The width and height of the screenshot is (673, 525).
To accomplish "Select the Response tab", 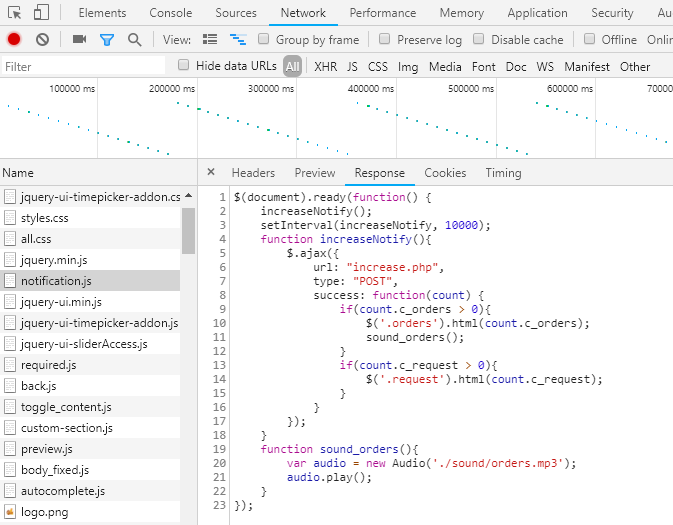I will [x=379, y=173].
